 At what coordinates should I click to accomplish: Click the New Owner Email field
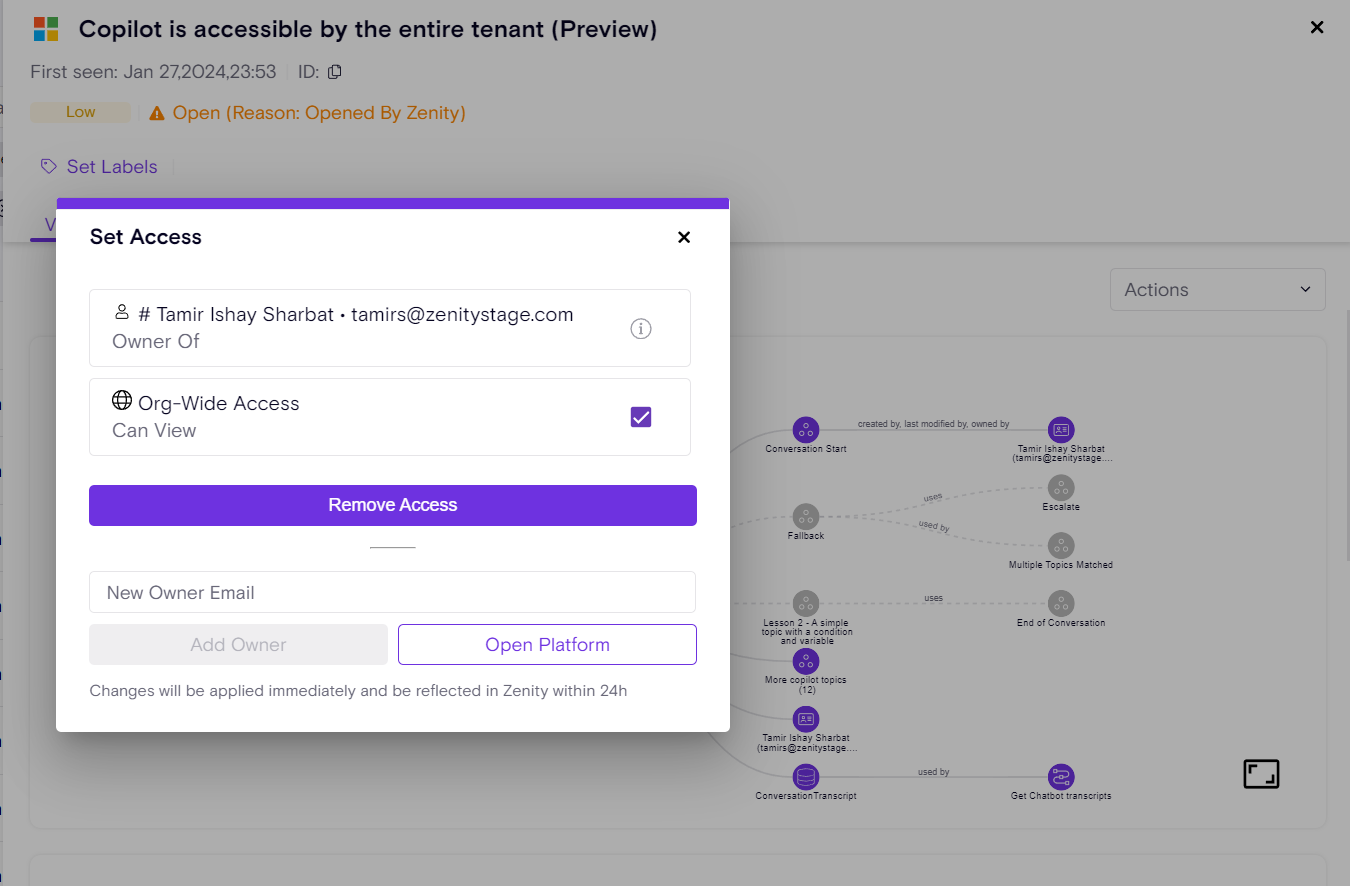pyautogui.click(x=392, y=593)
